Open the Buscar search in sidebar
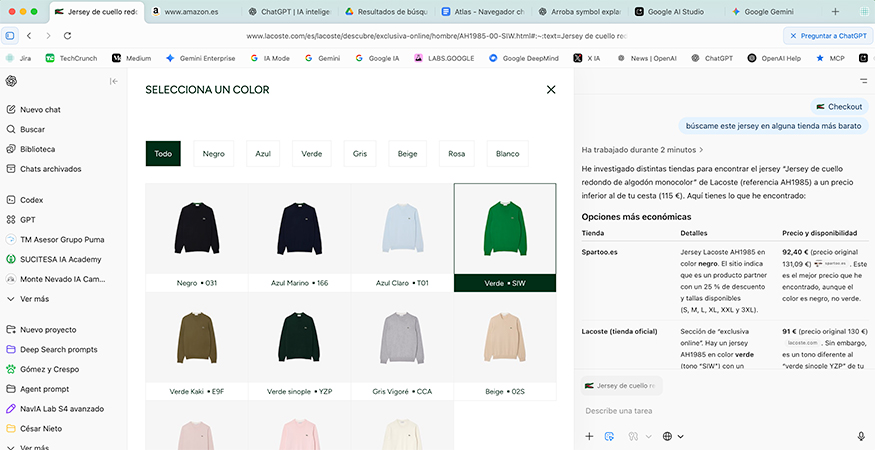The image size is (875, 450). pyautogui.click(x=32, y=129)
